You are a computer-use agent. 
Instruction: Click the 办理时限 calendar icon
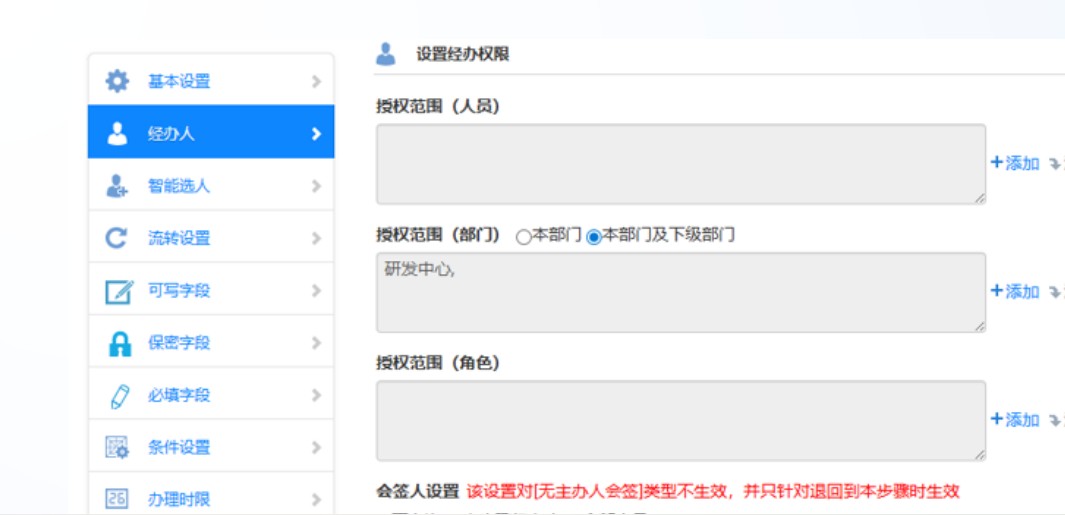118,498
